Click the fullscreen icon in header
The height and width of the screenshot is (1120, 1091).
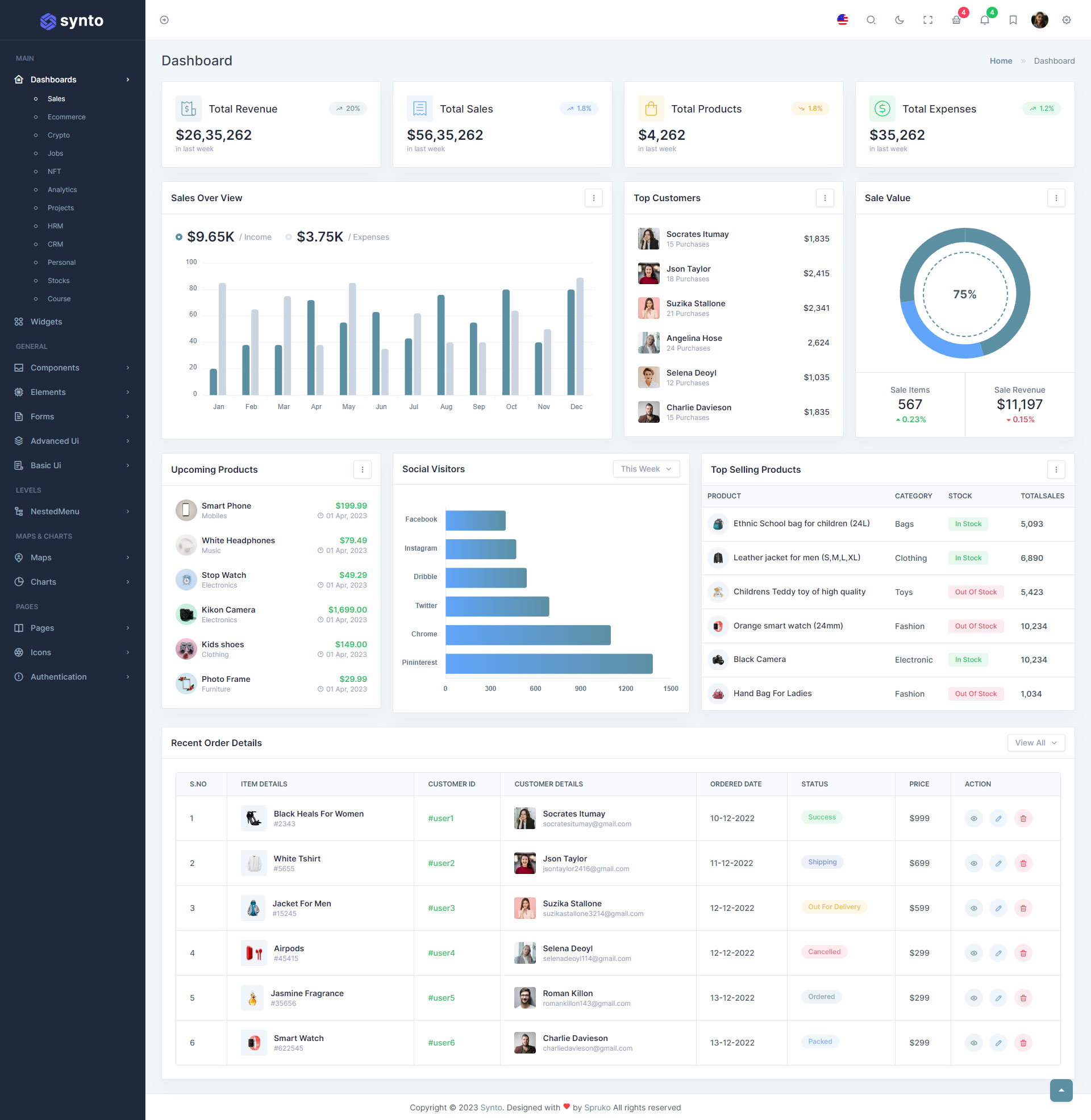[x=928, y=20]
